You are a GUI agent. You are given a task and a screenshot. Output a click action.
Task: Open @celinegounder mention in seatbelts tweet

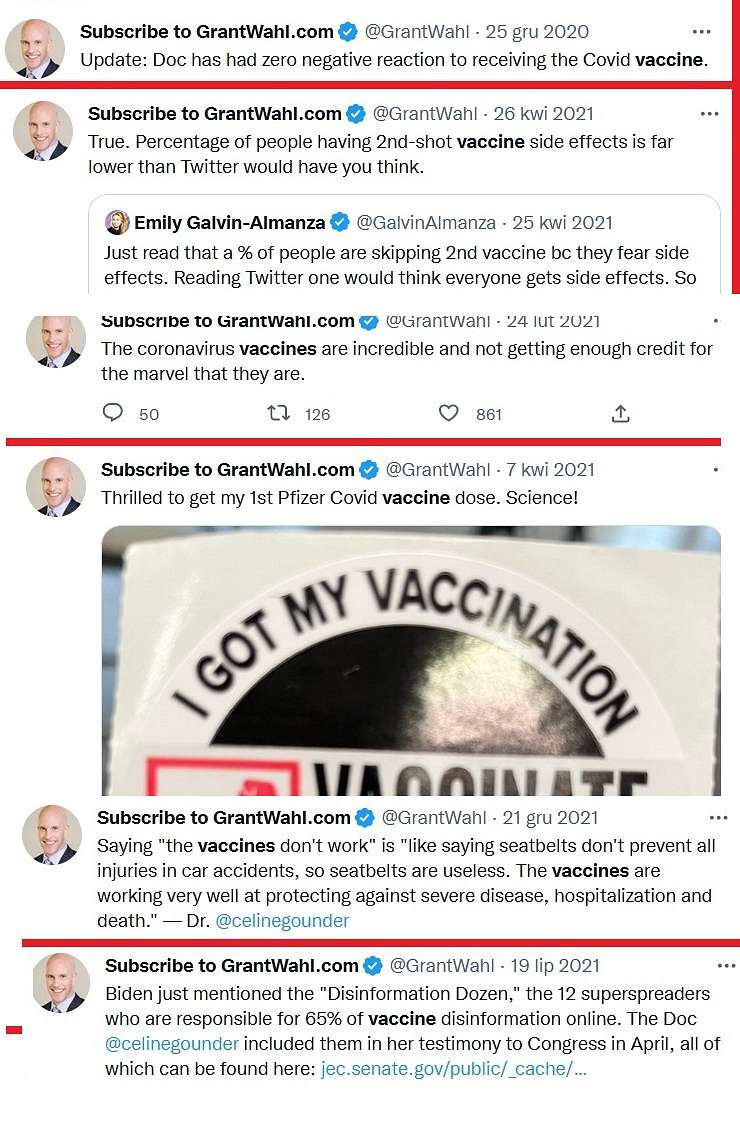pos(282,920)
